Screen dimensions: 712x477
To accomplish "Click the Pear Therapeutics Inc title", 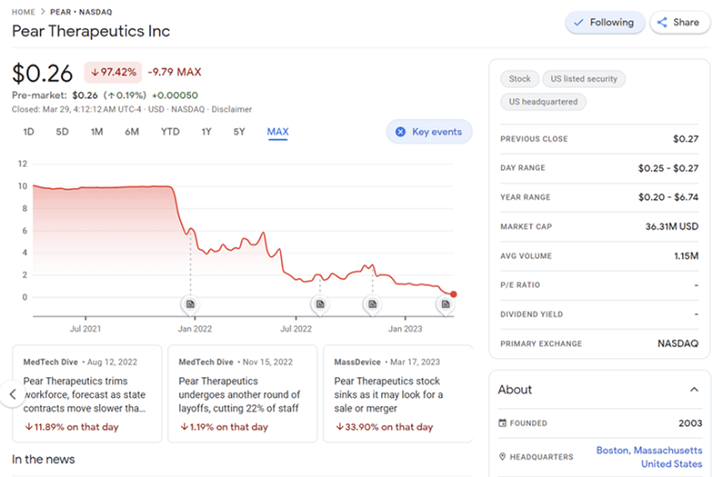I will (x=91, y=31).
